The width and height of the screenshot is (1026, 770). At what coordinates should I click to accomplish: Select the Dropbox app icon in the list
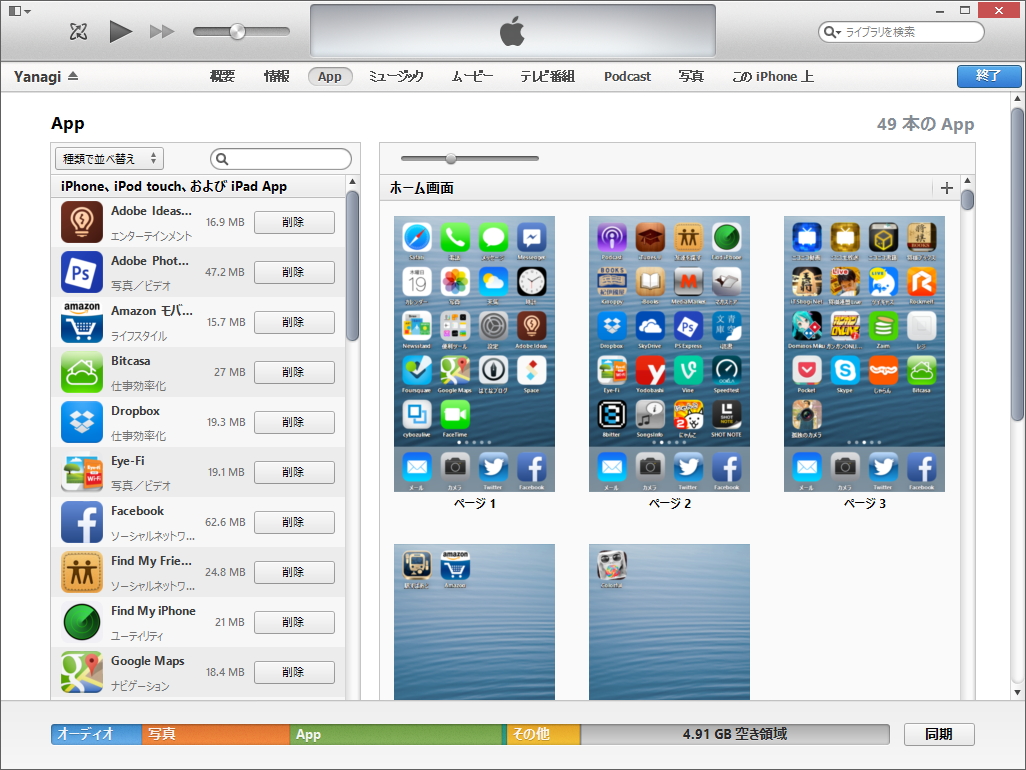[x=81, y=422]
